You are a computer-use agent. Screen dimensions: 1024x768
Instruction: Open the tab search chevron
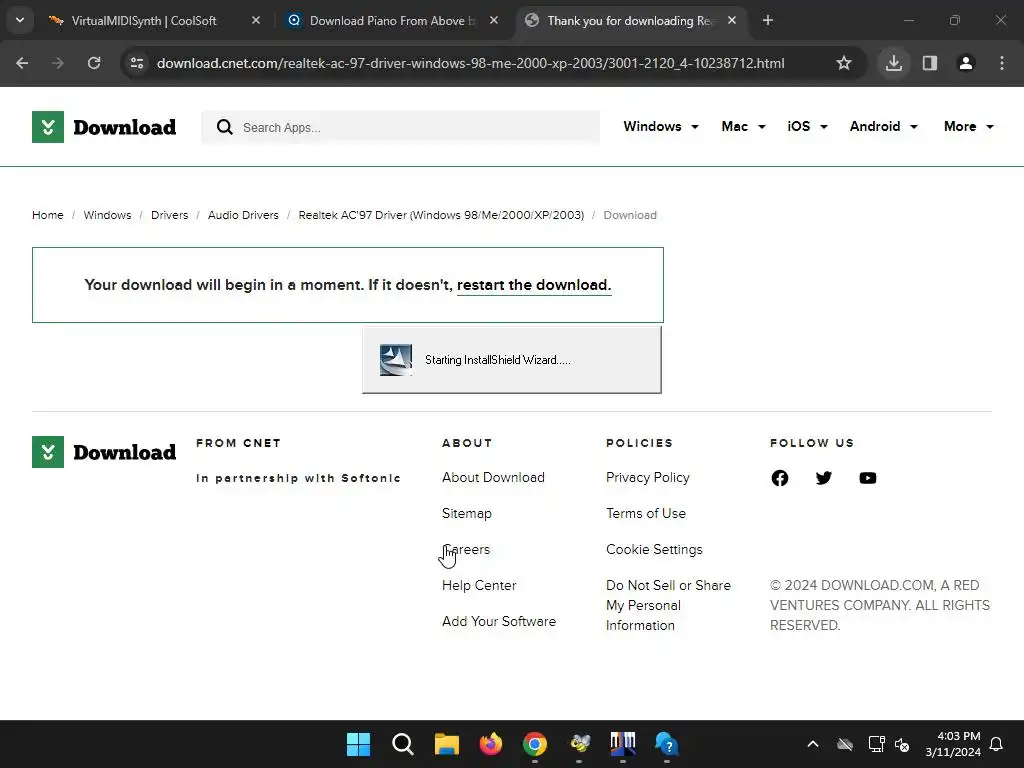coord(20,20)
